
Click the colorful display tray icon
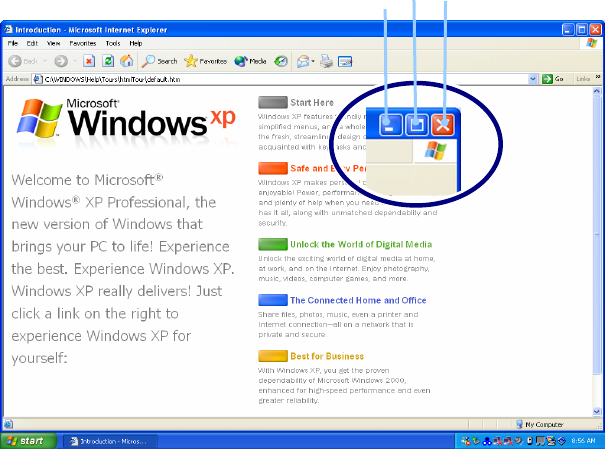tap(551, 441)
